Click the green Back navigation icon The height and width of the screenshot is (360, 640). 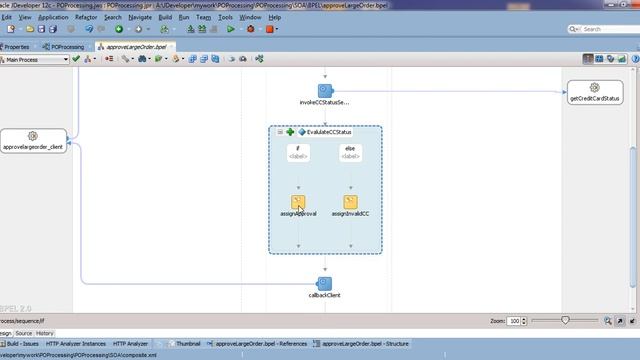[x=119, y=29]
